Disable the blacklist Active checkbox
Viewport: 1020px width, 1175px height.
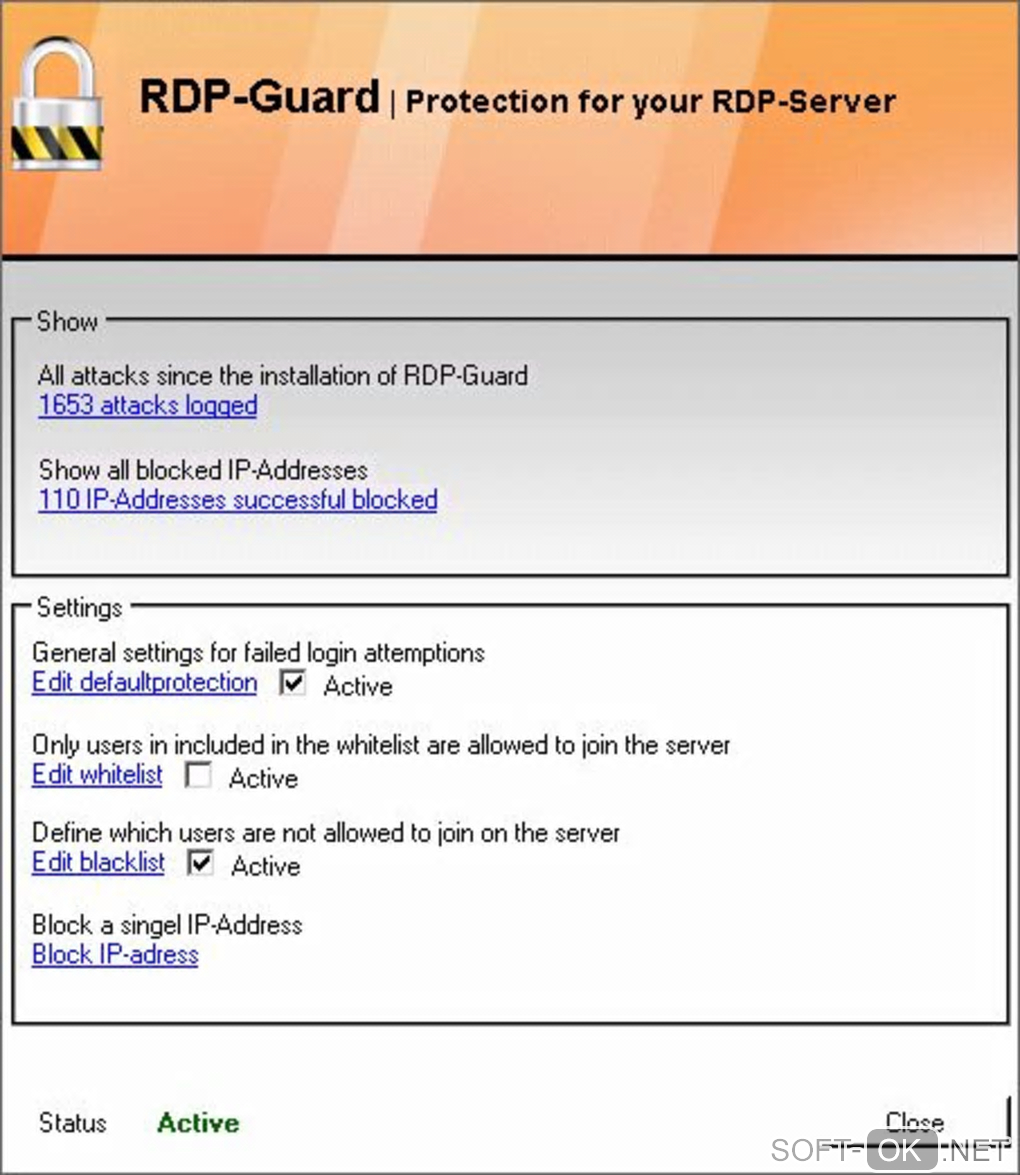click(x=201, y=863)
